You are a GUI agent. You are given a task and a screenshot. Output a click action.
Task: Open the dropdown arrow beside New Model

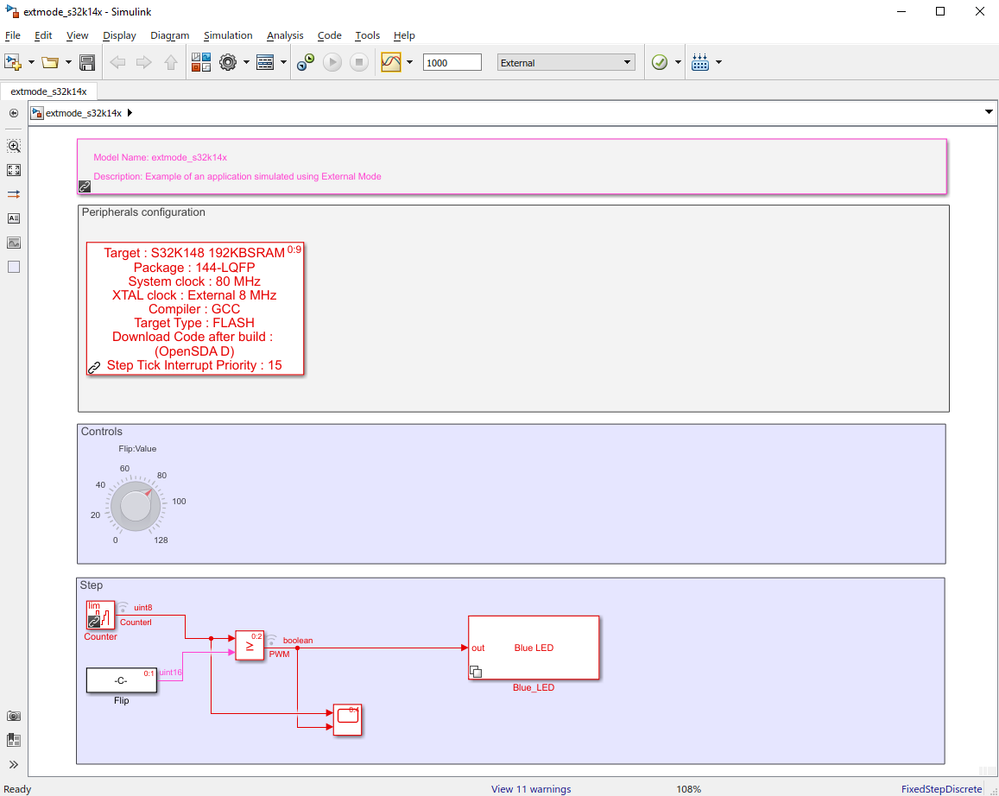tap(31, 62)
